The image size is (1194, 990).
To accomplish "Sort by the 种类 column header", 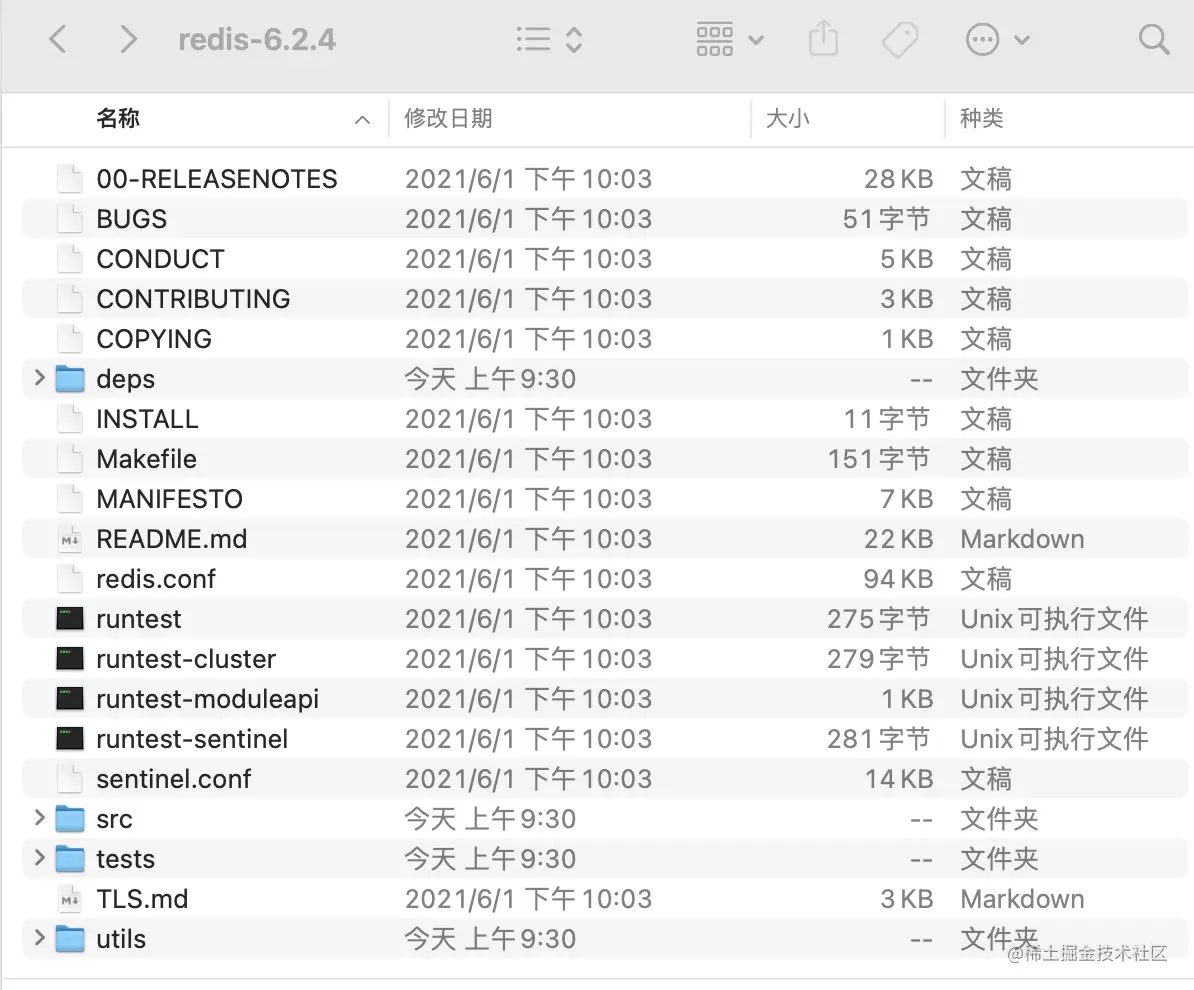I will pos(982,119).
